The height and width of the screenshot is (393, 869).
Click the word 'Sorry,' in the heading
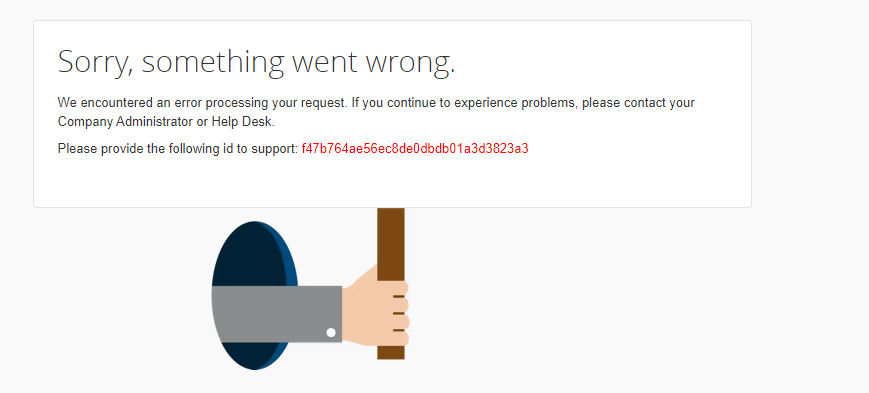(96, 62)
